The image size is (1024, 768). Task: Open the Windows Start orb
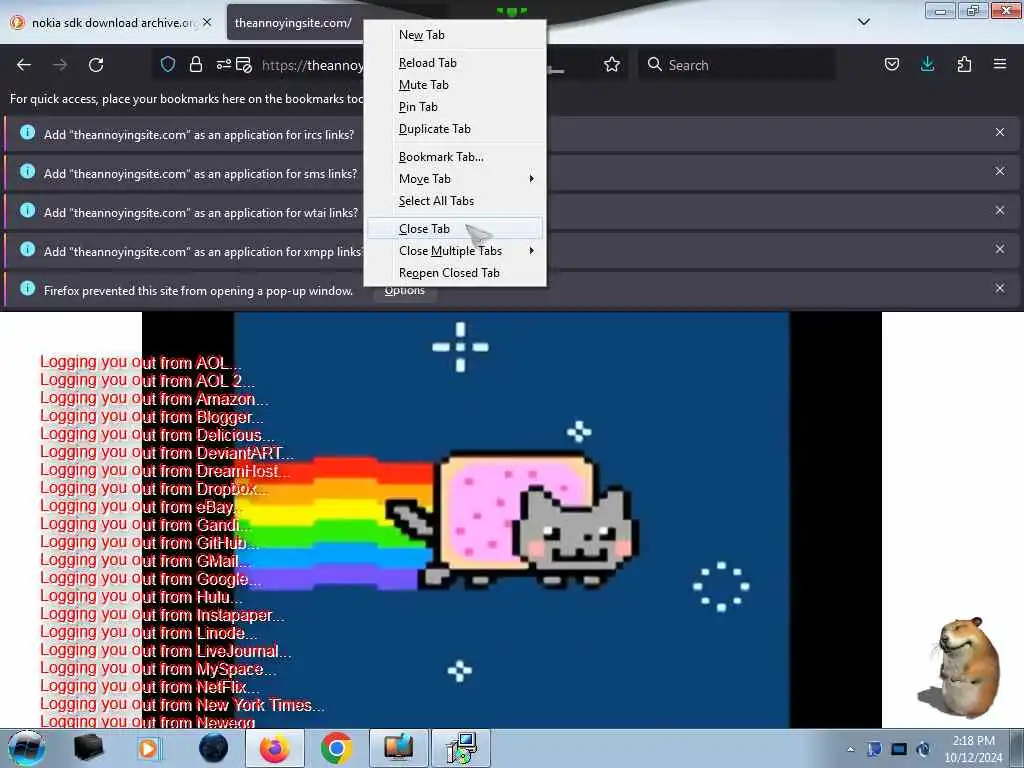point(27,748)
